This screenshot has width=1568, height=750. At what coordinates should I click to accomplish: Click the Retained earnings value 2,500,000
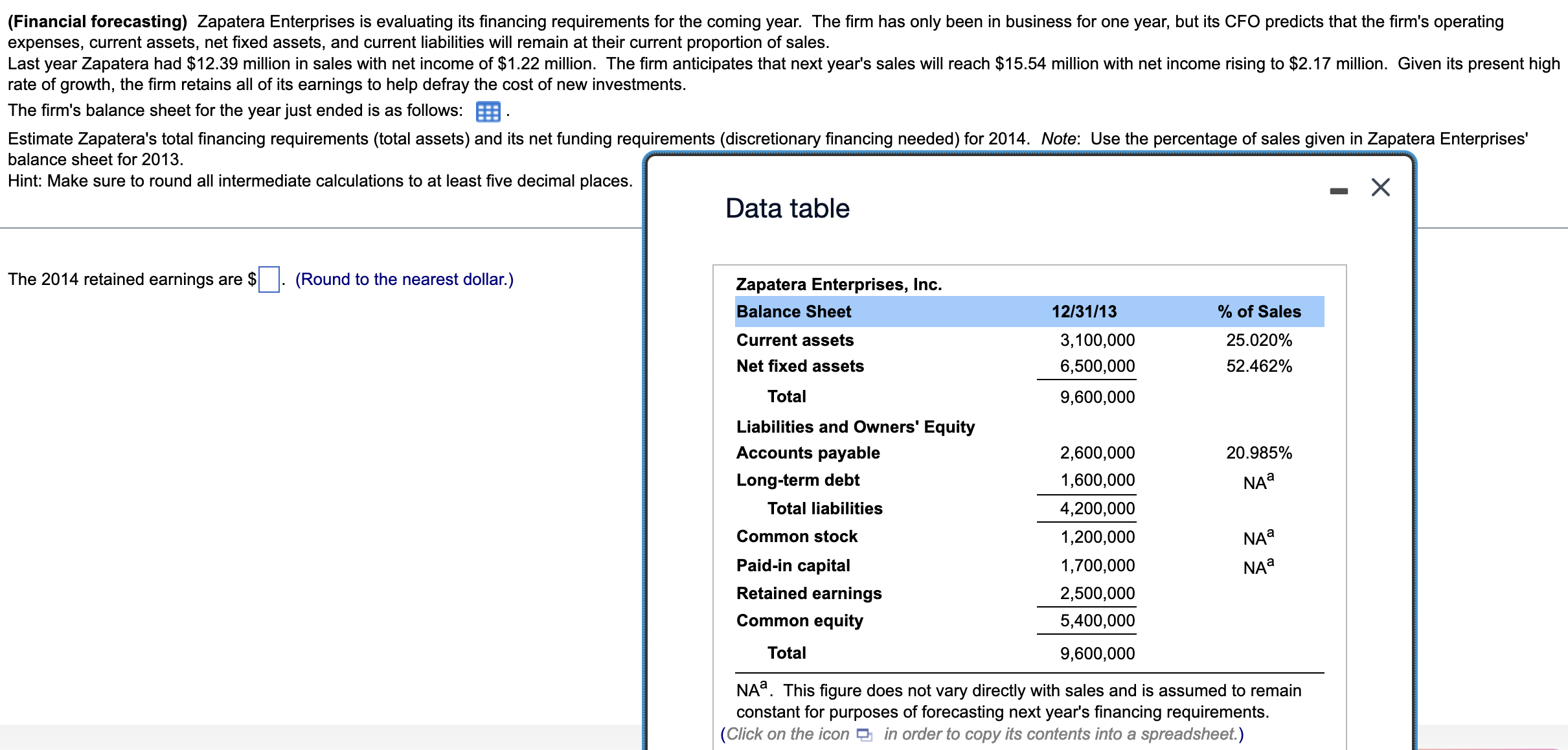[x=1096, y=593]
